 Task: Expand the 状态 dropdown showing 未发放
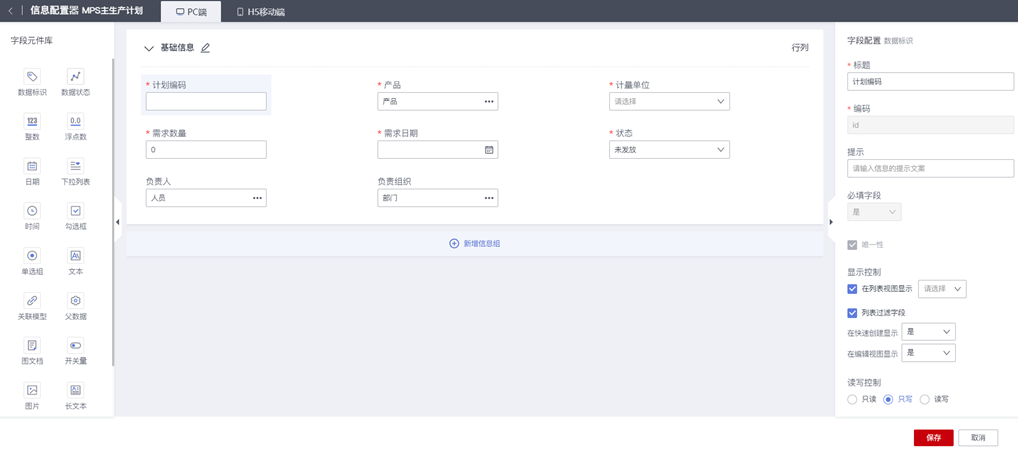tap(669, 150)
